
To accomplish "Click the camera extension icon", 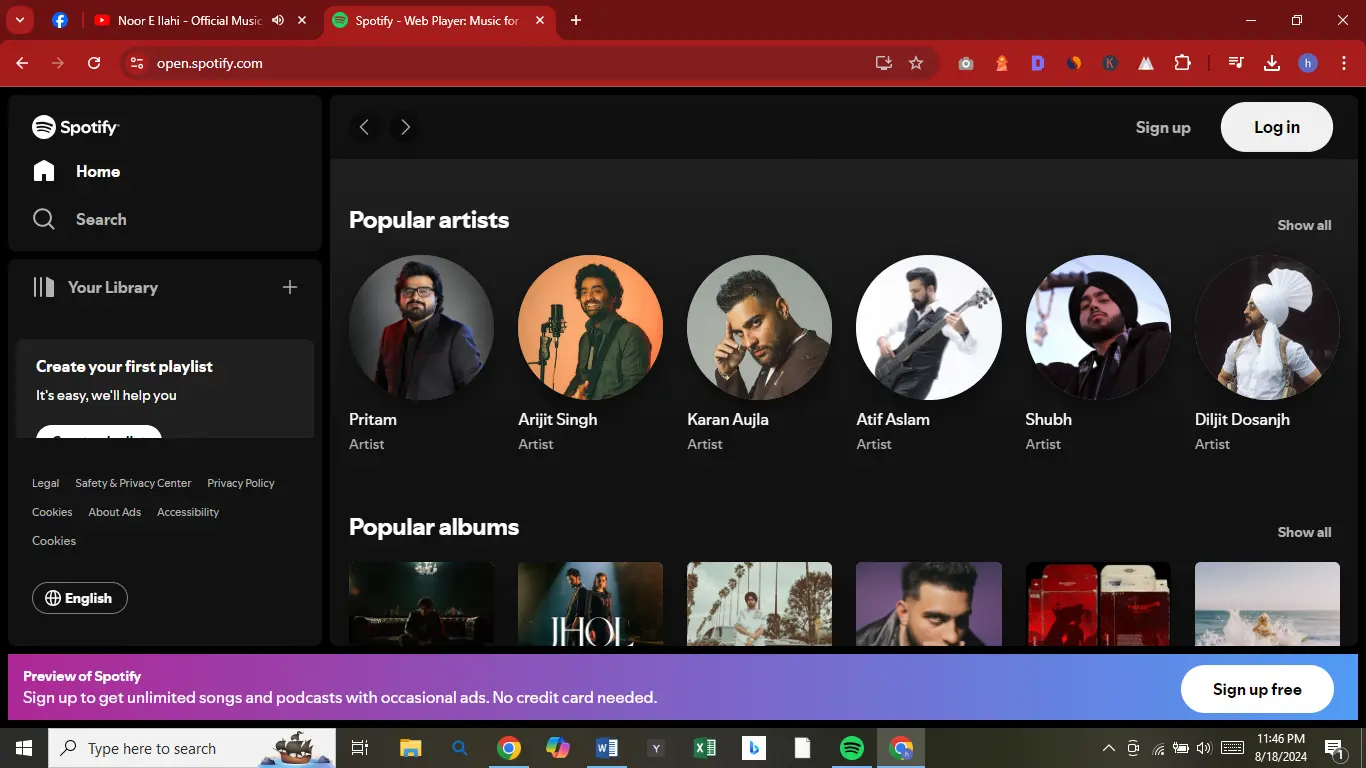I will coord(966,63).
